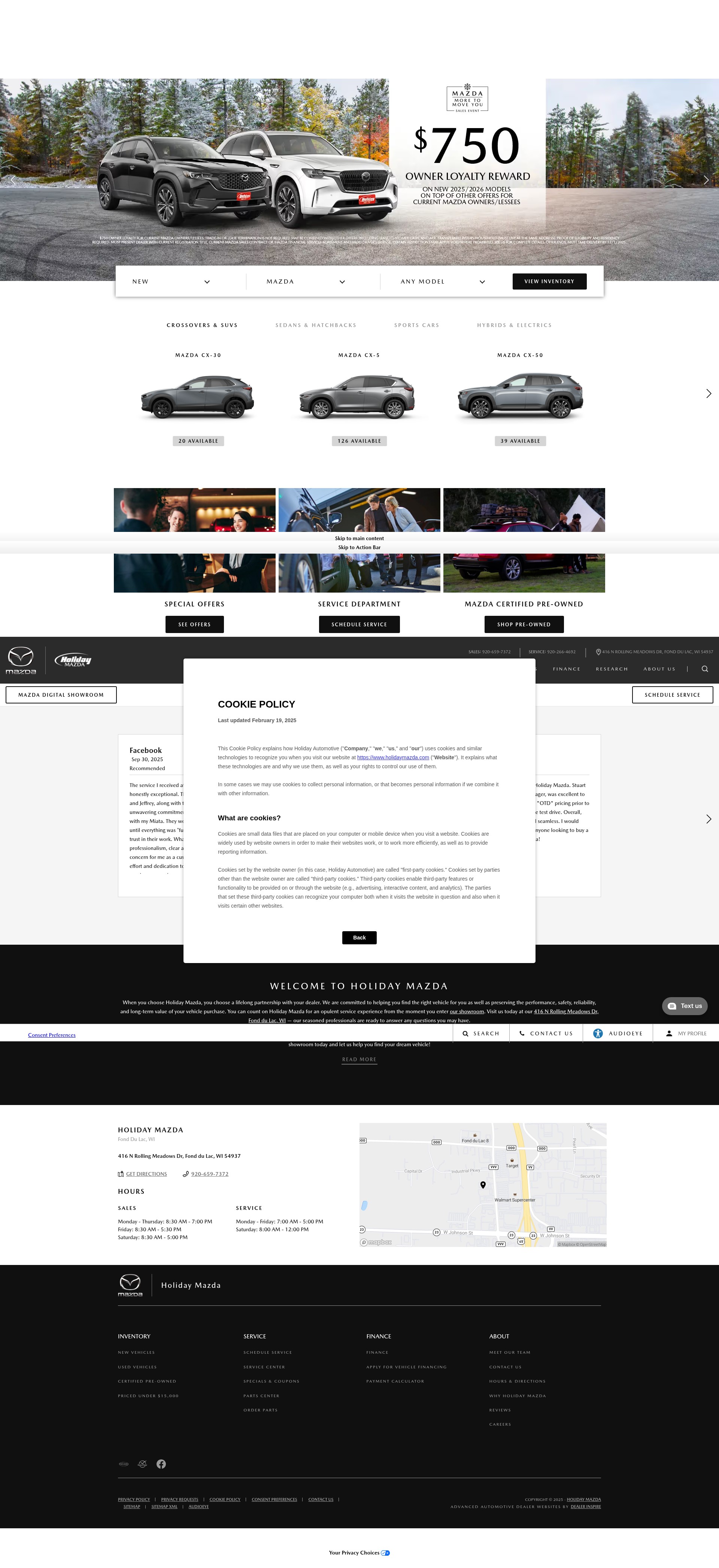Click the My Profile person icon

[669, 1033]
